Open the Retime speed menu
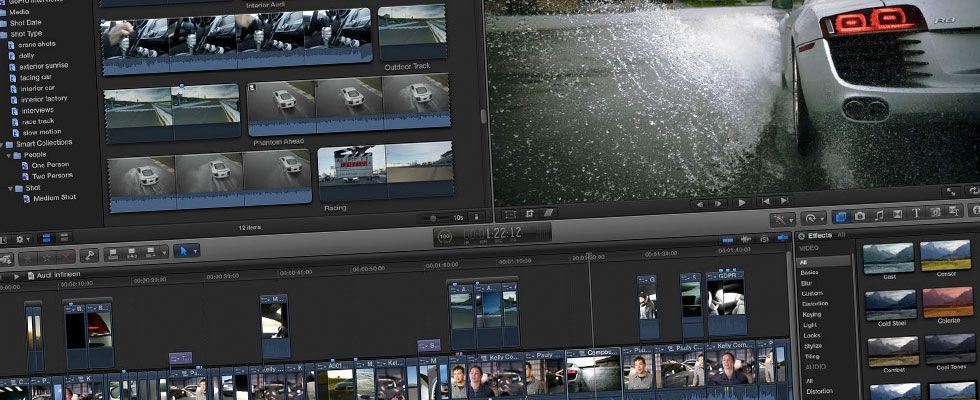 pos(812,218)
